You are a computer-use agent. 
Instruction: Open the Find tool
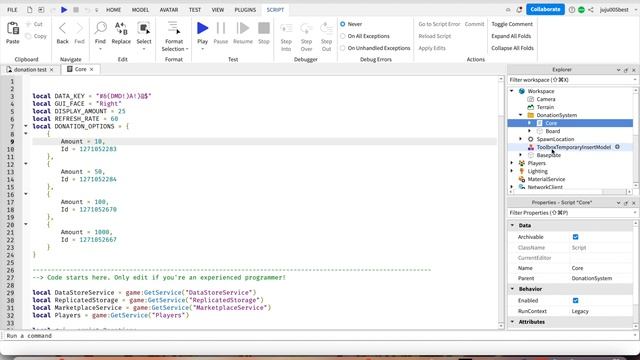(100, 28)
